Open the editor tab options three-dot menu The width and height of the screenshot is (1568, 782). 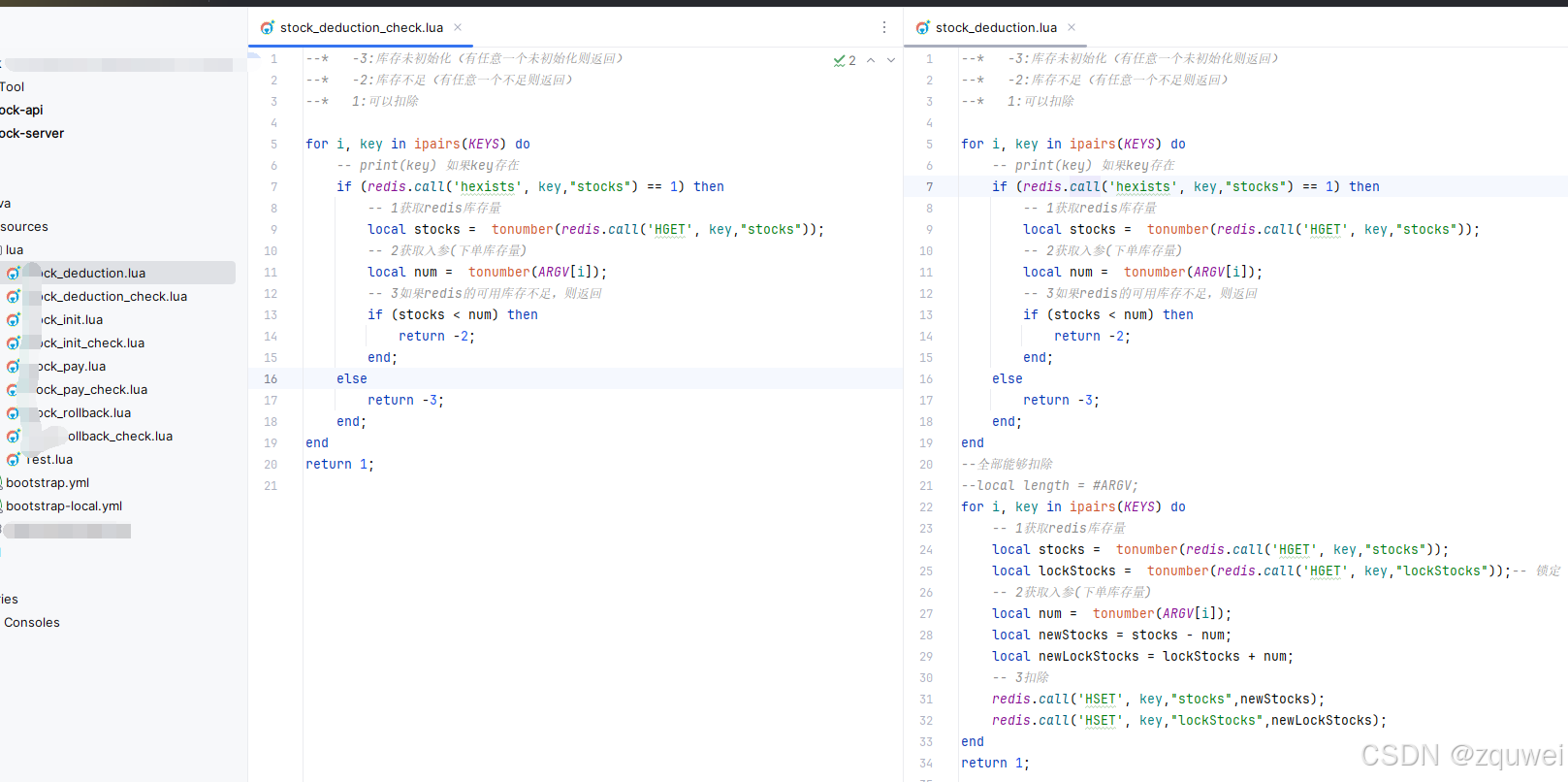point(884,28)
